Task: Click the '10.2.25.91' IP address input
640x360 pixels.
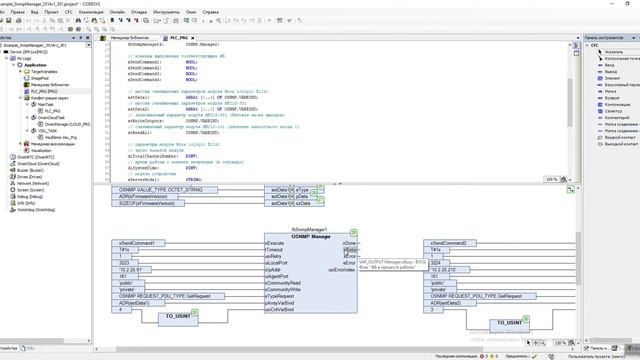Action: coord(131,269)
